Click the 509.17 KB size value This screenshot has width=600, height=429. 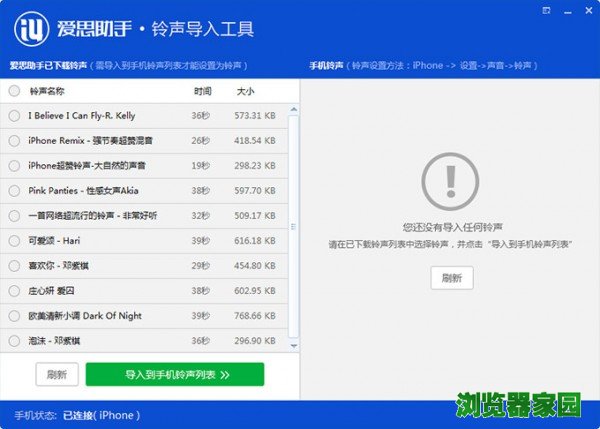[255, 216]
